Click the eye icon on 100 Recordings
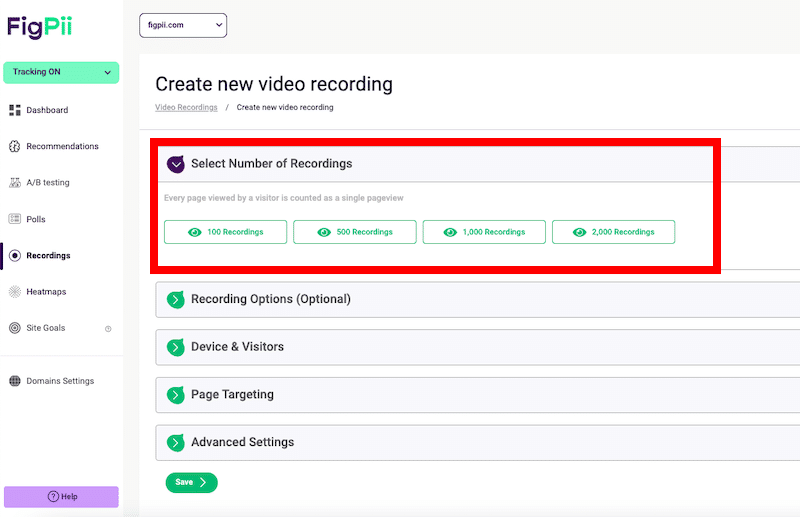Screen dimensions: 800x517 coord(194,232)
